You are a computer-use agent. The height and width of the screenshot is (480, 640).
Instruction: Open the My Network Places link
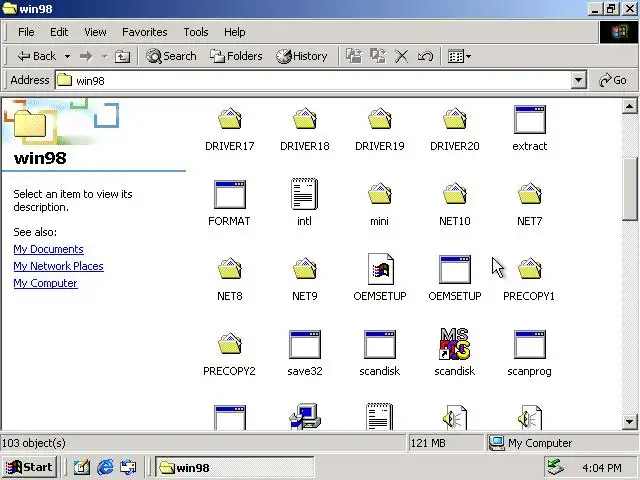click(x=58, y=266)
